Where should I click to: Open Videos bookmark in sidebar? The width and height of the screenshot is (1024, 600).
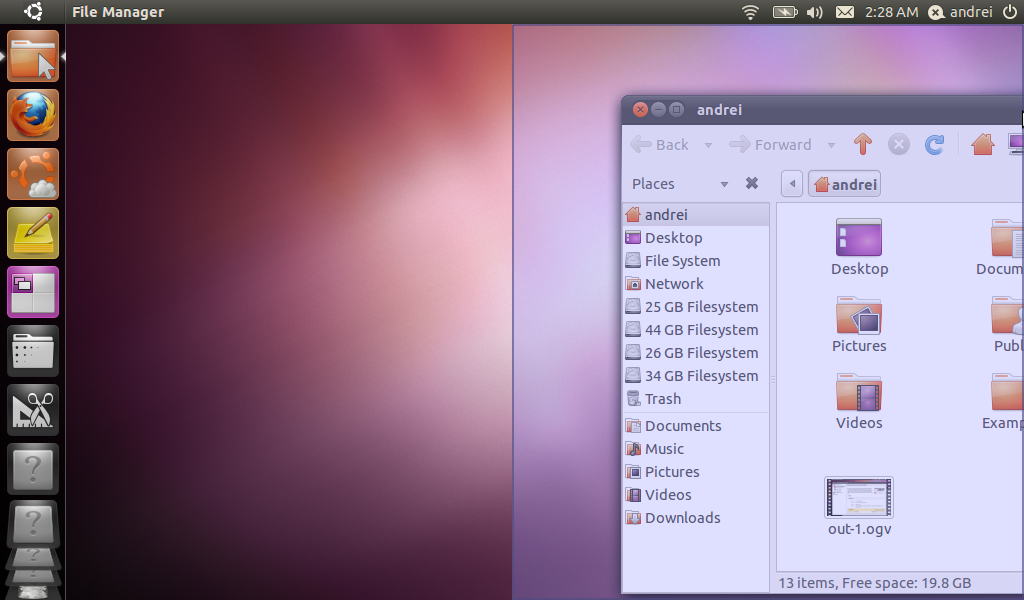coord(696,495)
